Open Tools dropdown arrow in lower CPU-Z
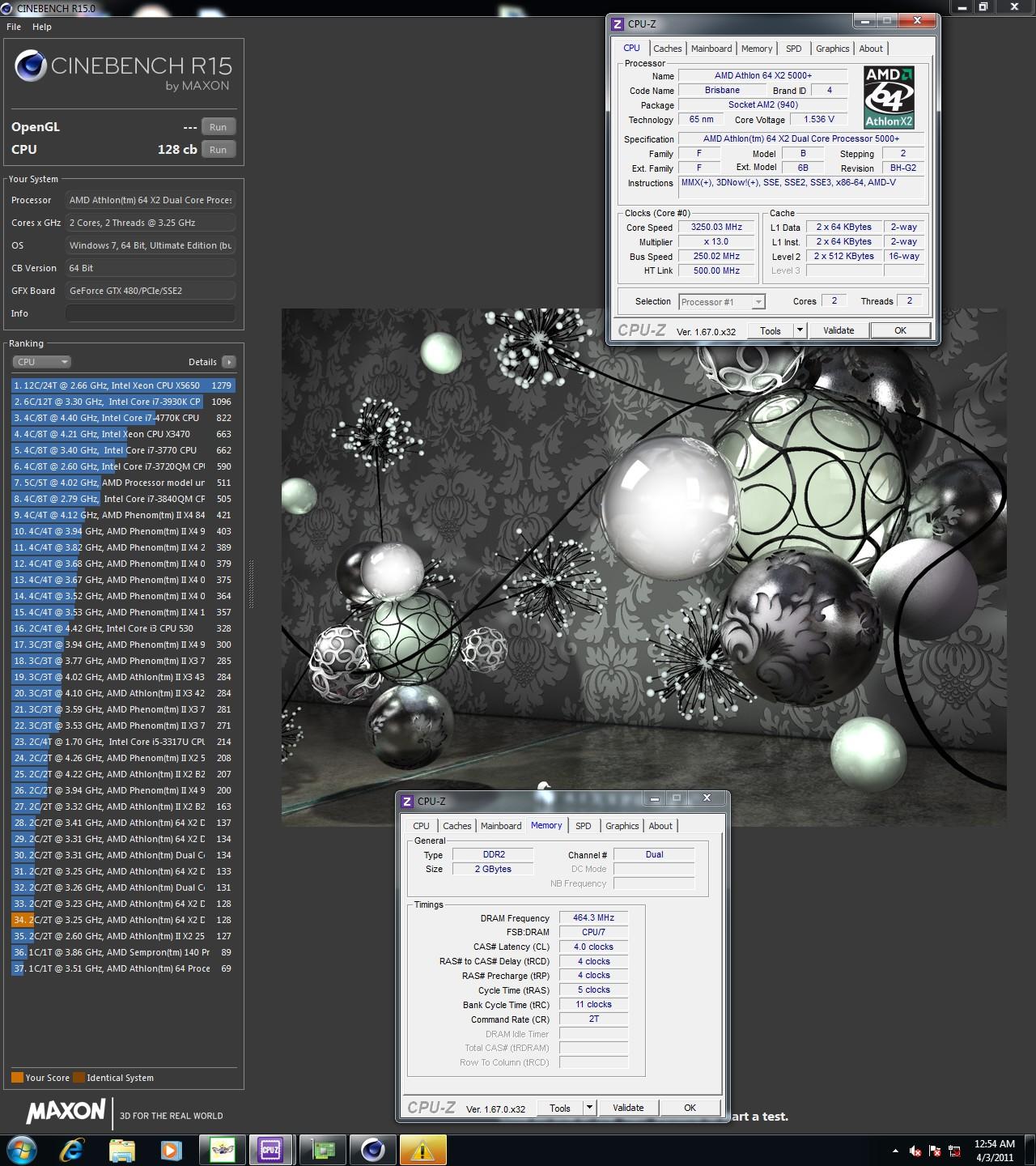Screen dimensions: 1036x1166 coord(589,1108)
